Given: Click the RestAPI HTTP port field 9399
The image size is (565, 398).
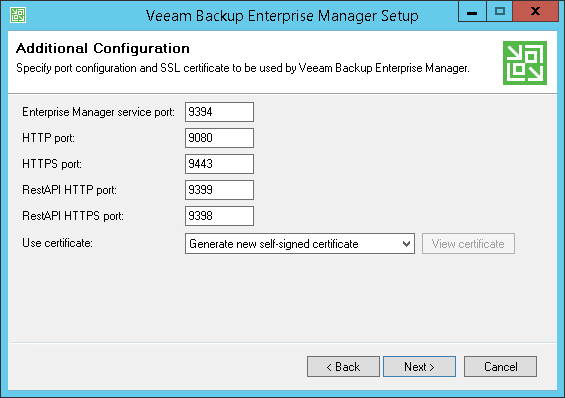Looking at the screenshot, I should pyautogui.click(x=219, y=190).
